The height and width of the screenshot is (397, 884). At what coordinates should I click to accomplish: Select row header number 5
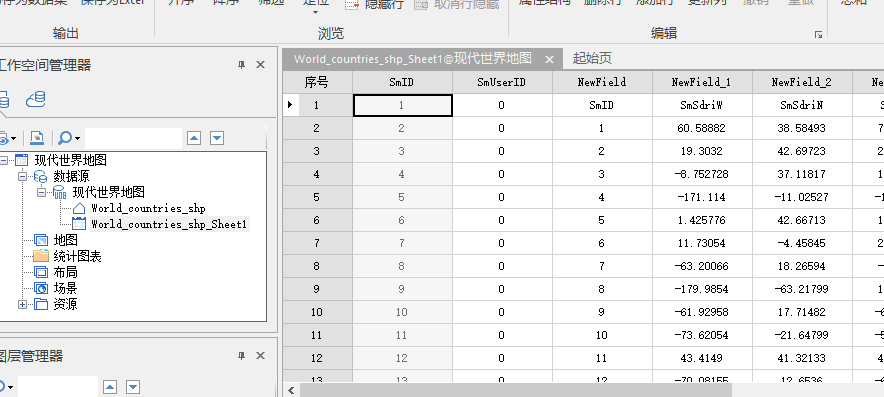pos(317,197)
